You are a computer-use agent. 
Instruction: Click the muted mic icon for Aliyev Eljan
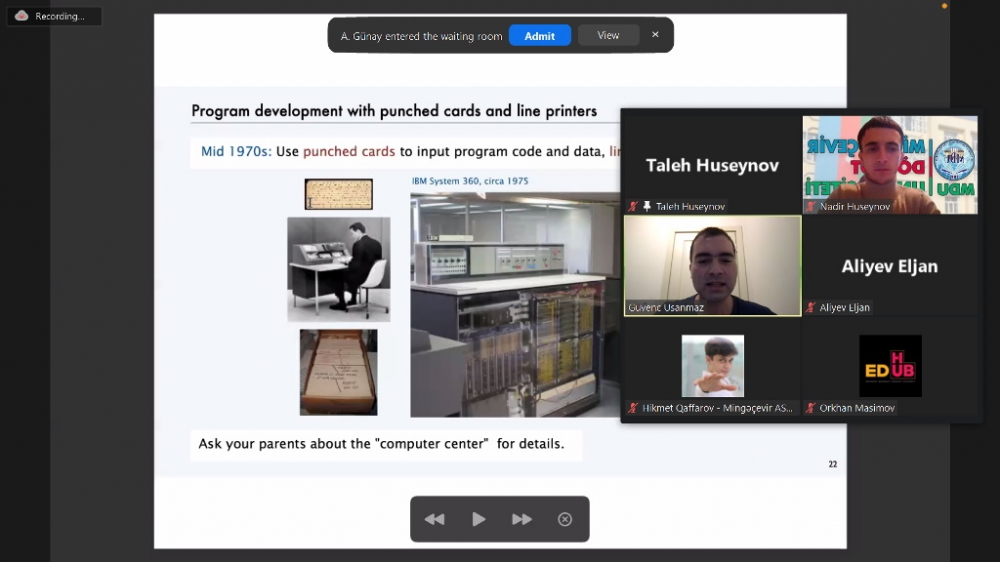pos(811,307)
